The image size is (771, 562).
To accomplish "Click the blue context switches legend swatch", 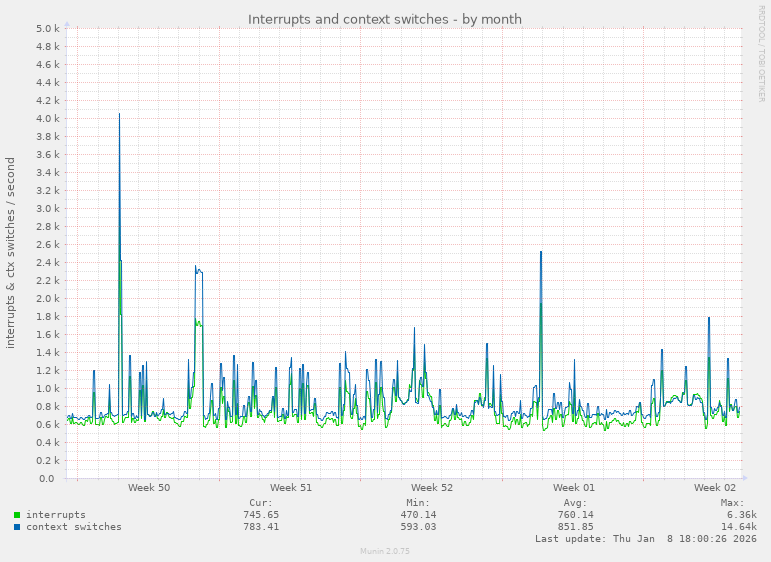I will point(16,527).
